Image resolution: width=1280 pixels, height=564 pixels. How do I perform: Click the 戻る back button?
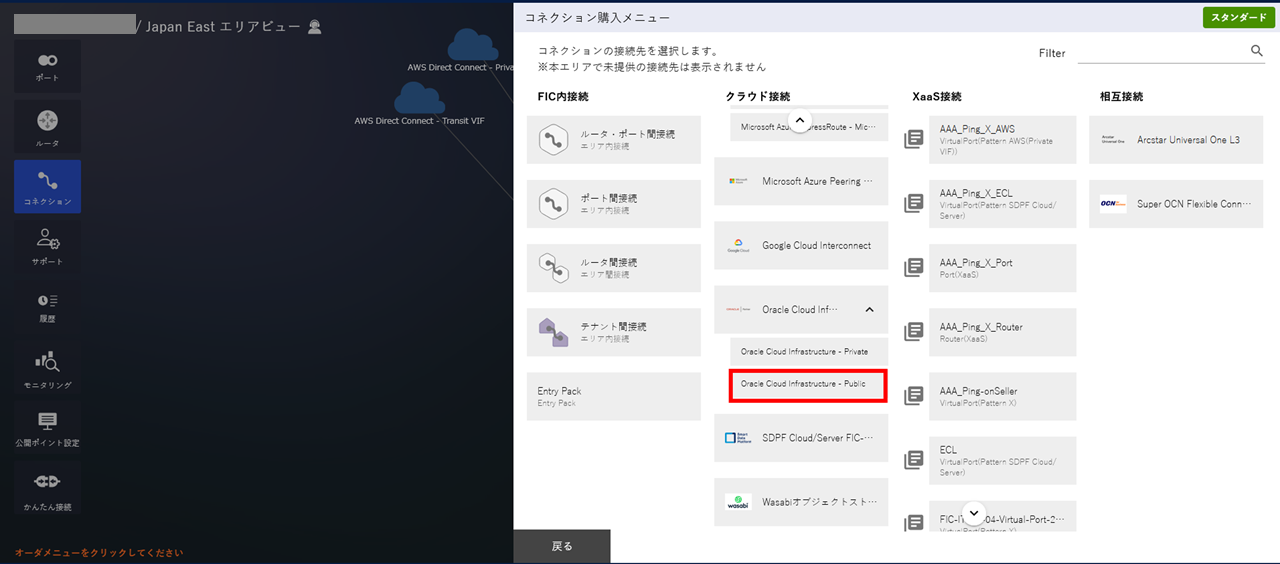pyautogui.click(x=562, y=546)
